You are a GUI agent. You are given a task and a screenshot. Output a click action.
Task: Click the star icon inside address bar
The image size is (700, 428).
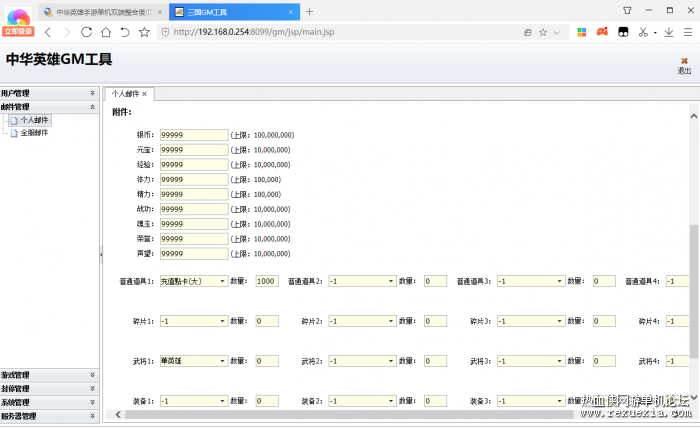(x=543, y=32)
